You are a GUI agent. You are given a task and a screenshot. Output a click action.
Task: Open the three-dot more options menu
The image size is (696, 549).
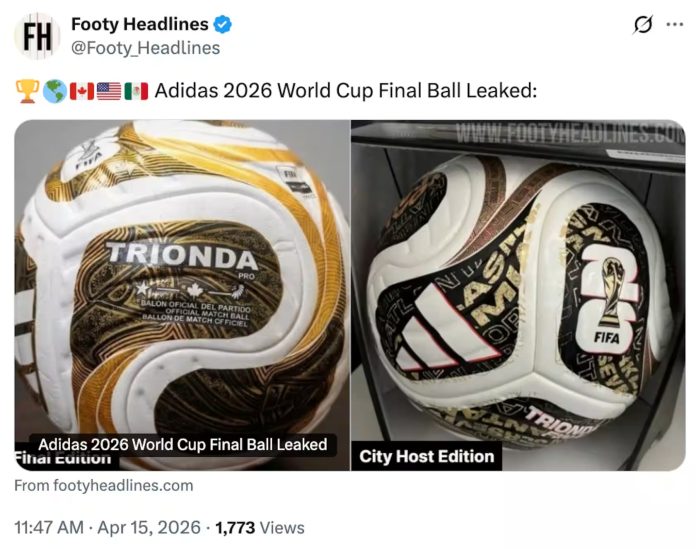(x=674, y=24)
